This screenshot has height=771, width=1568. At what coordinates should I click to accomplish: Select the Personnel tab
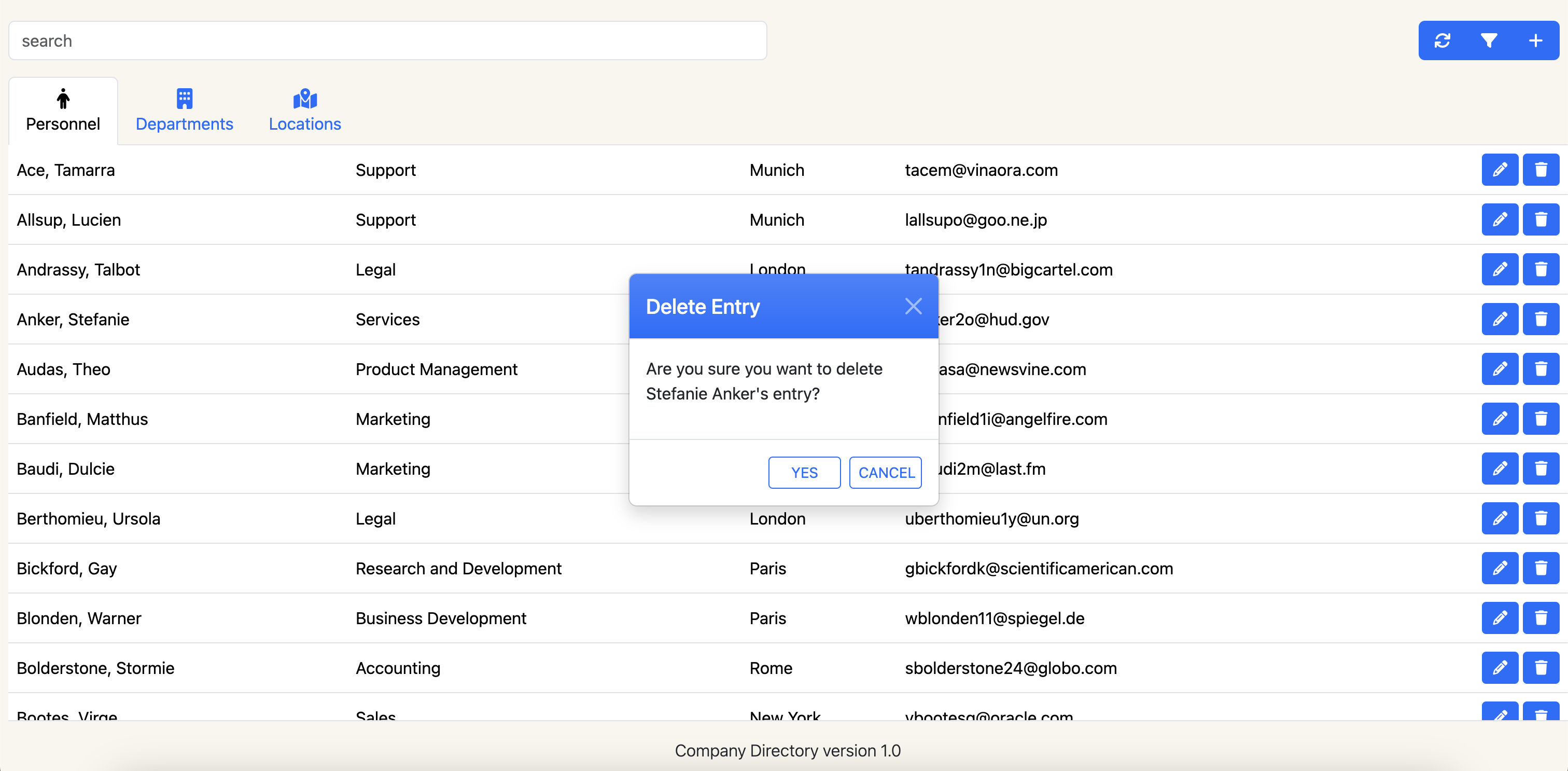(63, 111)
